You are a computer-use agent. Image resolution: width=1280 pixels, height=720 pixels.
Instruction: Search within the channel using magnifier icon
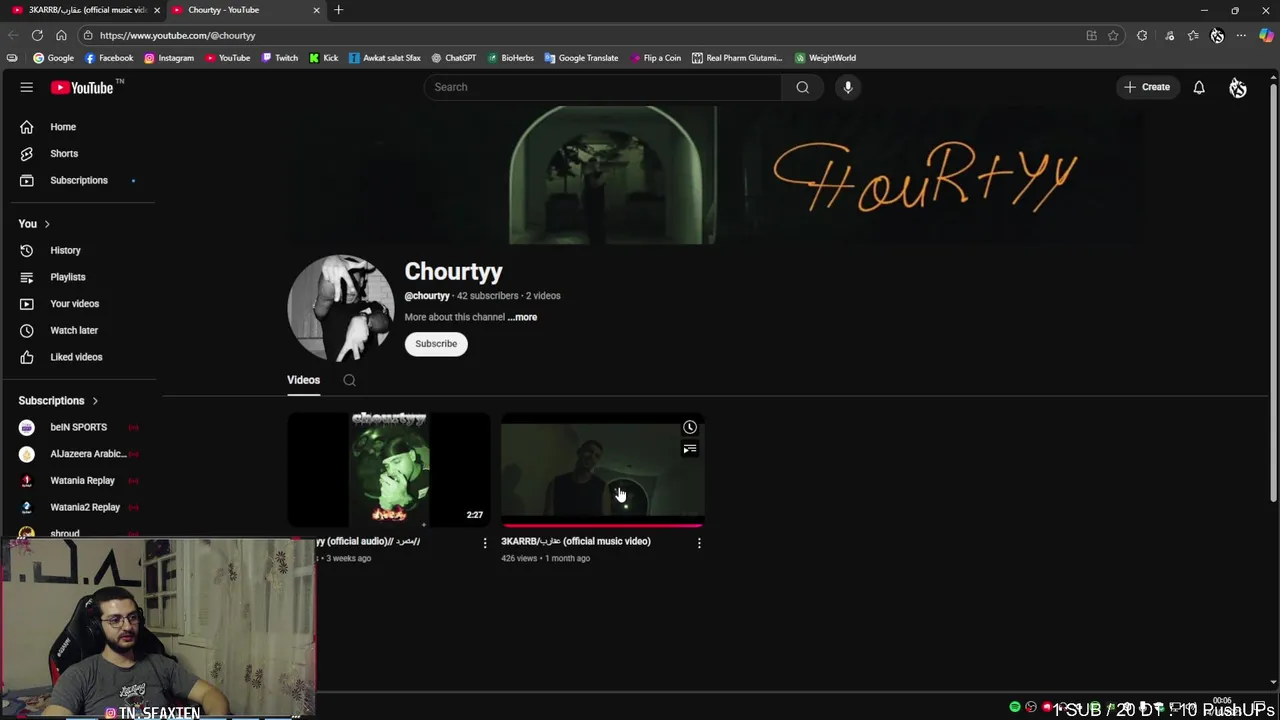coord(349,380)
